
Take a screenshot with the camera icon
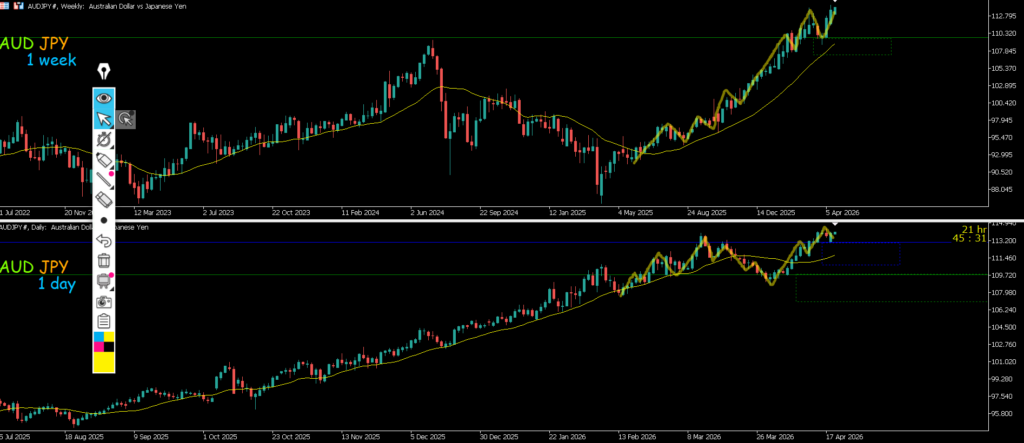click(x=104, y=301)
